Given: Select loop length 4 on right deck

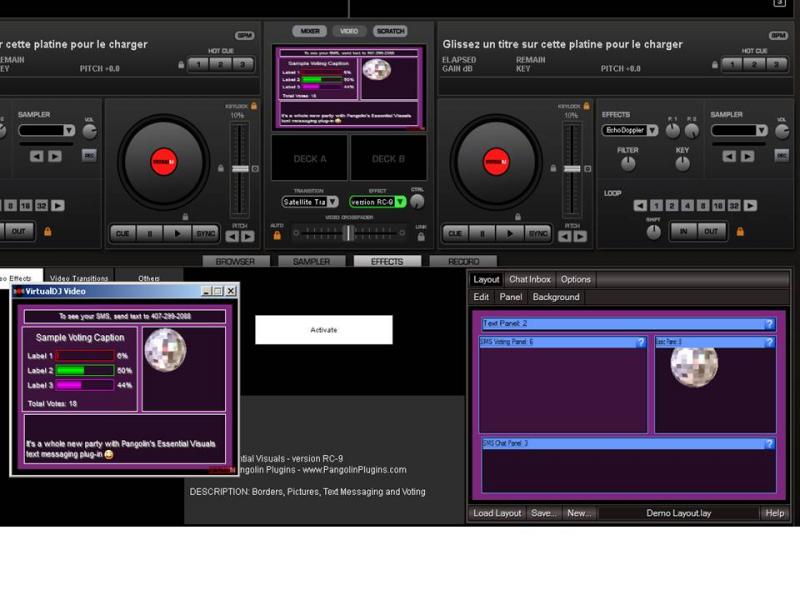Looking at the screenshot, I should [687, 206].
